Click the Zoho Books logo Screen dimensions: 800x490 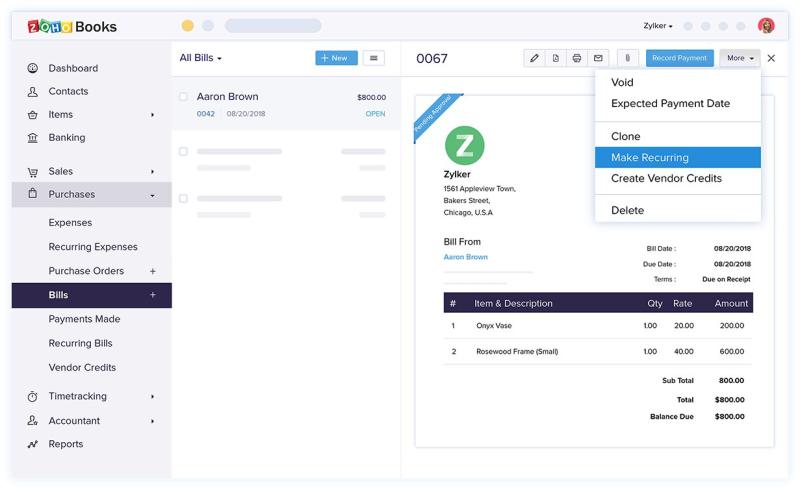[72, 27]
